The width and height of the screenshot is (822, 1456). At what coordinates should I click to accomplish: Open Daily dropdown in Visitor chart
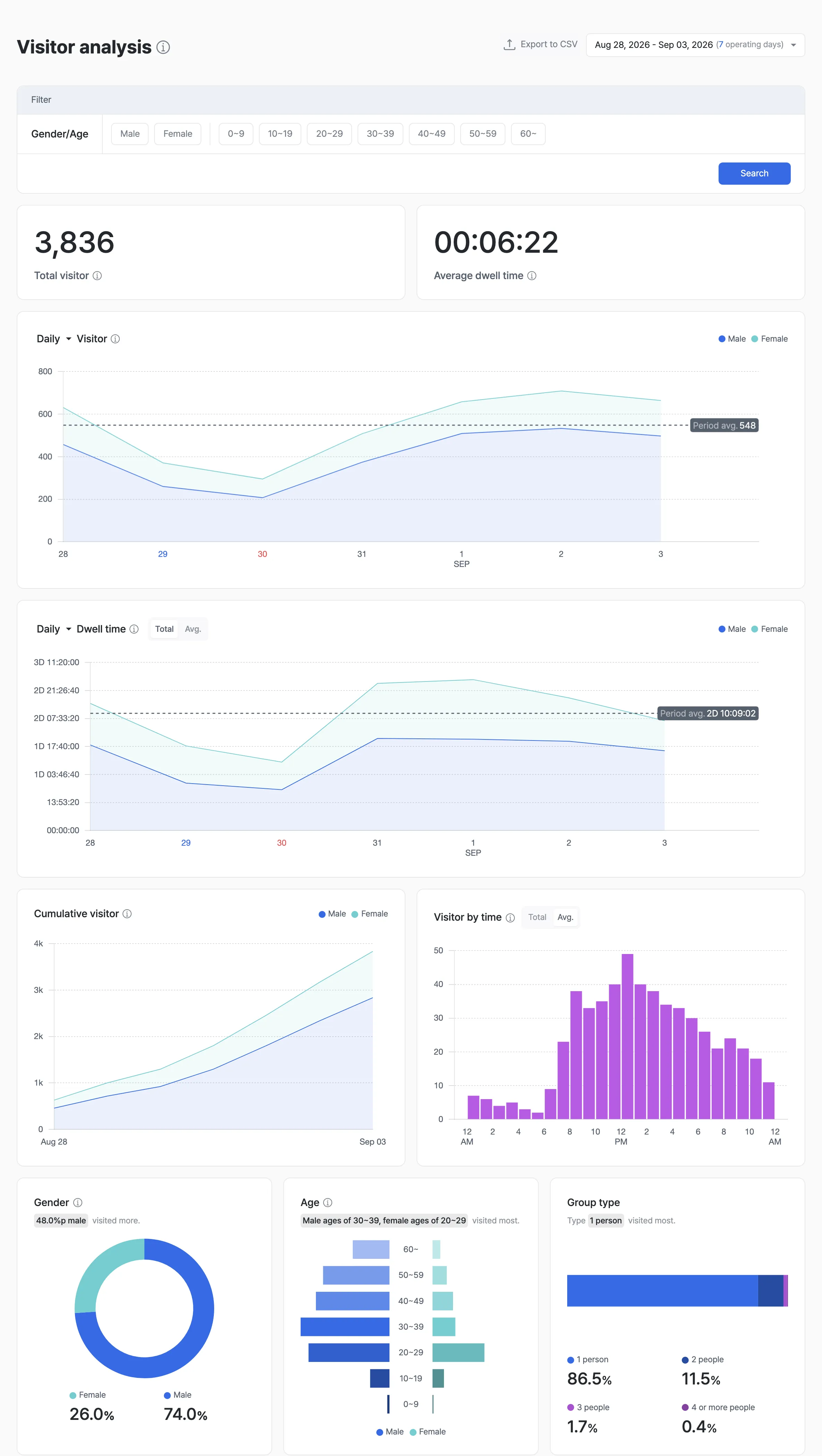click(54, 339)
